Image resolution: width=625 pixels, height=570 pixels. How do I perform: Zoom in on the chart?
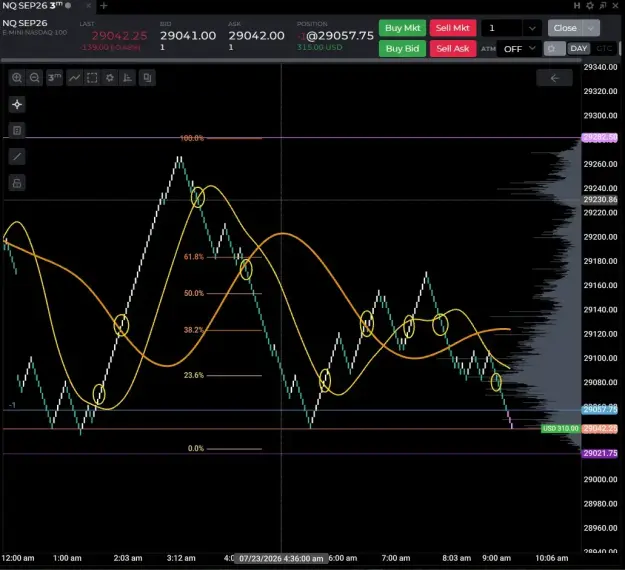click(x=17, y=78)
